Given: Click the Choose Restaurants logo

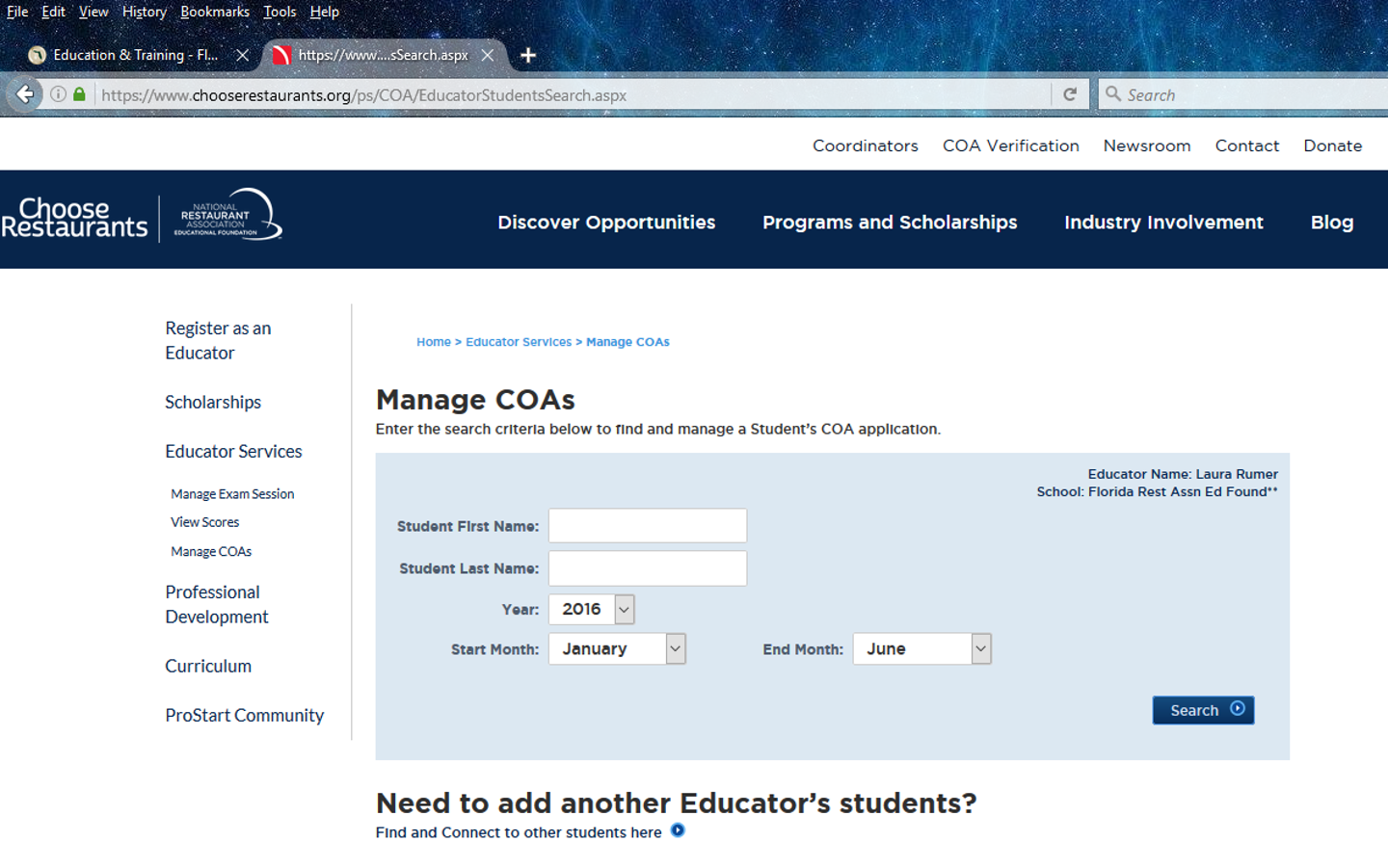Looking at the screenshot, I should click(x=74, y=218).
